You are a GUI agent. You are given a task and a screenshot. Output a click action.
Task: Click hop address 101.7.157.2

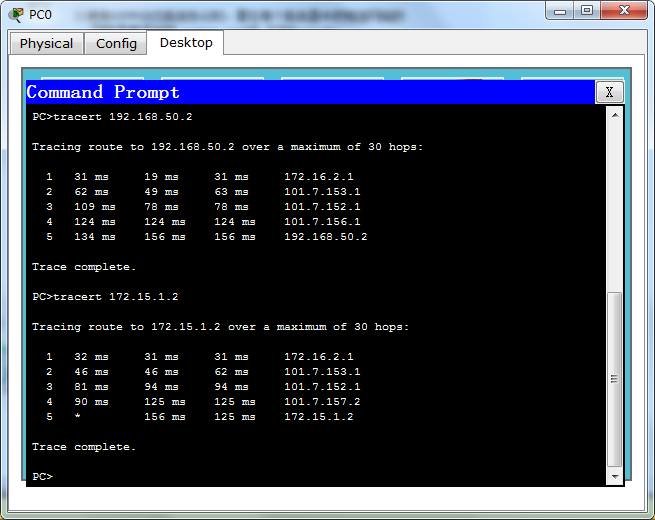click(322, 402)
